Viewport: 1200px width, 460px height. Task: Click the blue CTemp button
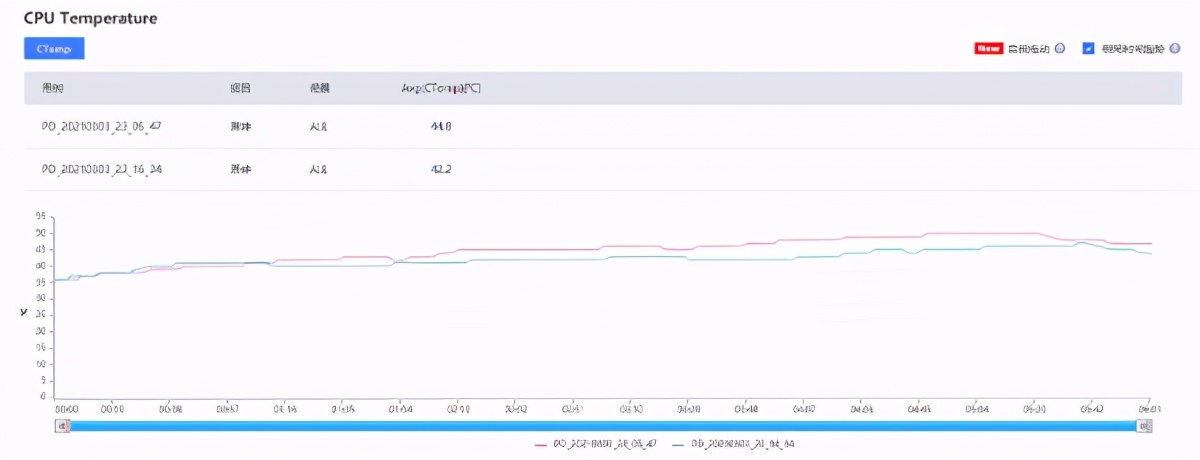click(54, 49)
